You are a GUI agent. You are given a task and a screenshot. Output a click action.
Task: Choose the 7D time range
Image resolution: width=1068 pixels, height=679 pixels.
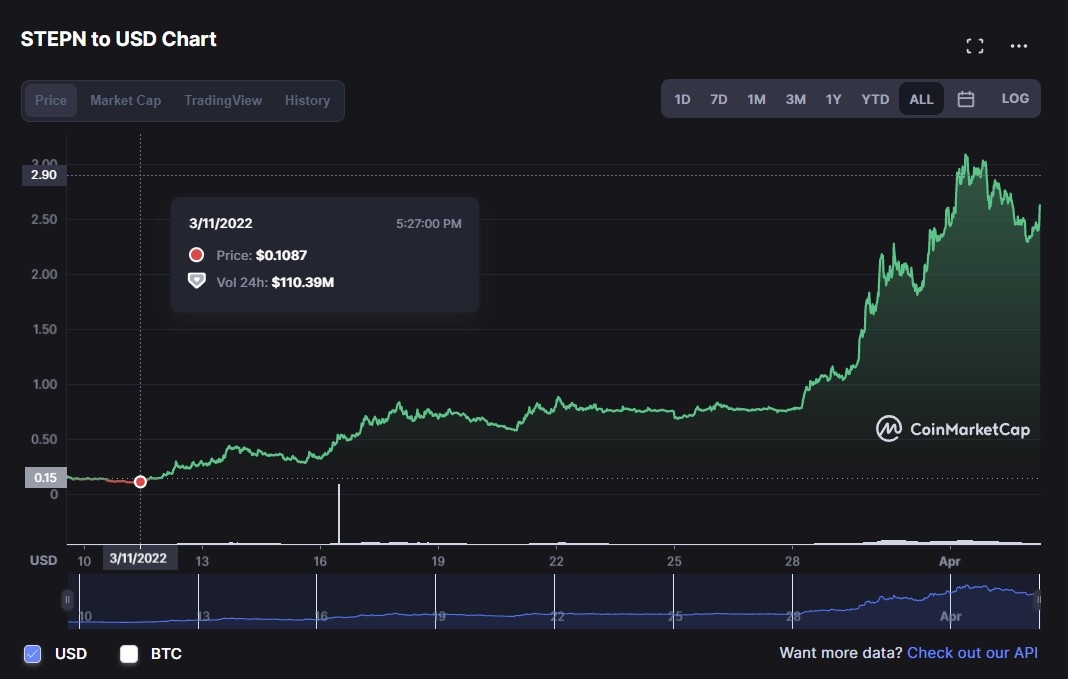pos(718,99)
